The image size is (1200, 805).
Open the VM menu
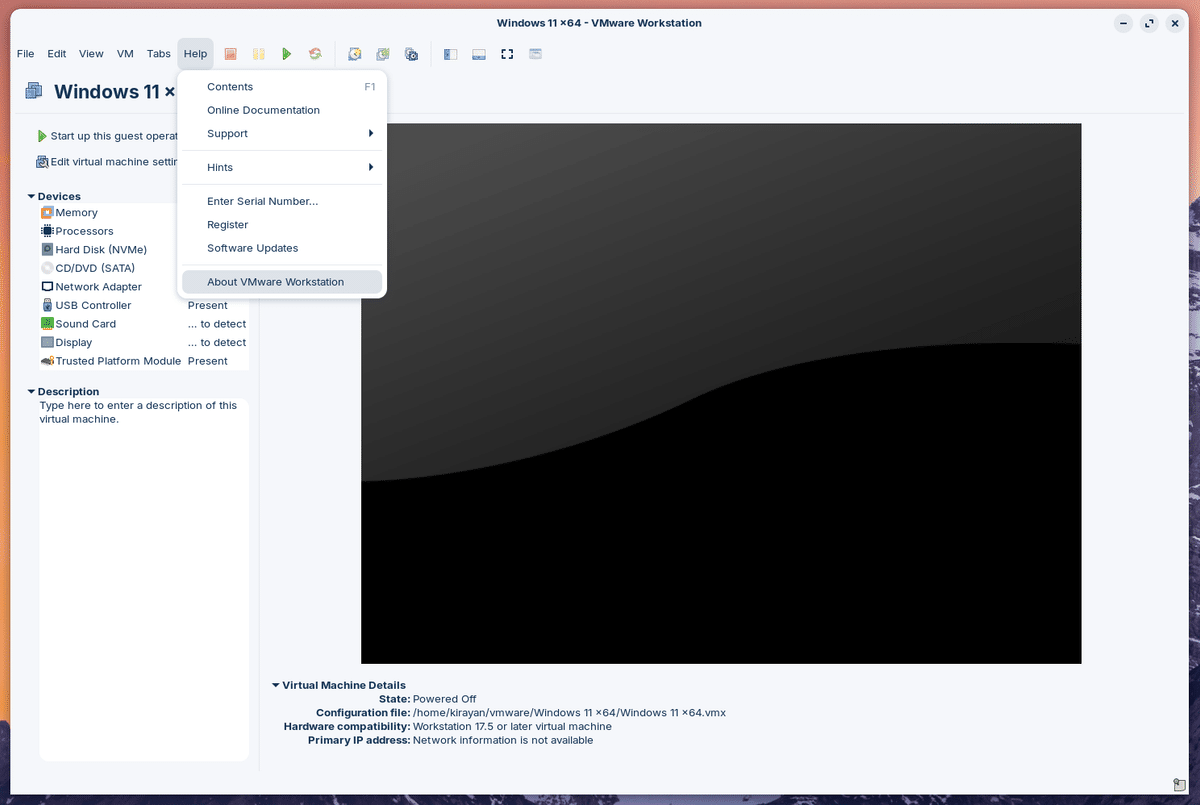[x=125, y=54]
